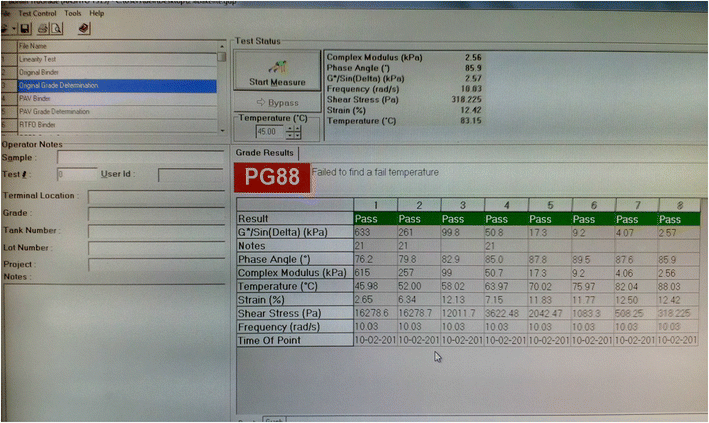
Task: Click status Temperature reading 83.15
Action: pos(470,121)
